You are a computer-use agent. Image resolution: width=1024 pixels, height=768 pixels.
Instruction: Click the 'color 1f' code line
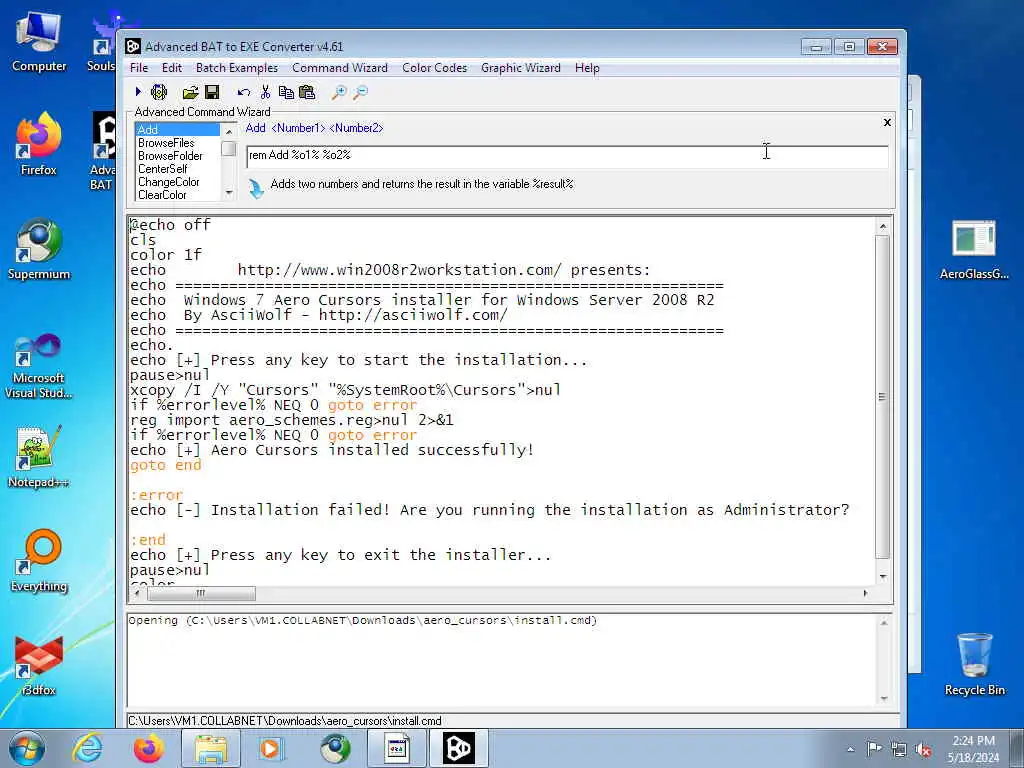pyautogui.click(x=166, y=255)
